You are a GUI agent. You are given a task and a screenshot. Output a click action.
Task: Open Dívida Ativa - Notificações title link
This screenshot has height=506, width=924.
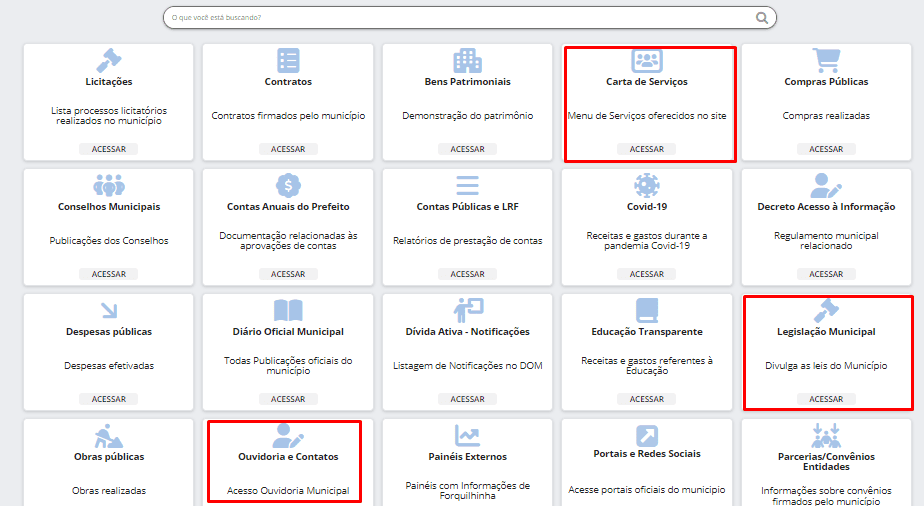pyautogui.click(x=467, y=332)
